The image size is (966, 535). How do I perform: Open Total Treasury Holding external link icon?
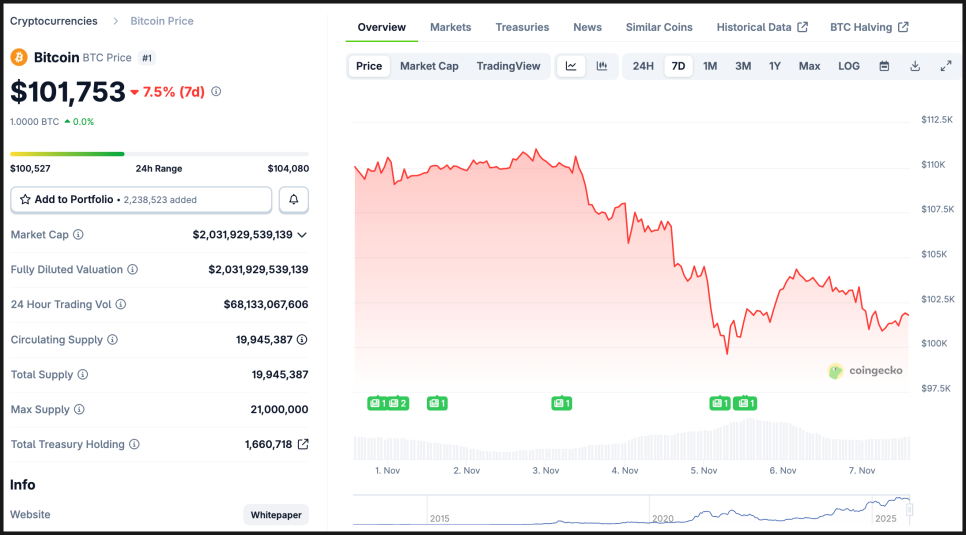point(303,444)
